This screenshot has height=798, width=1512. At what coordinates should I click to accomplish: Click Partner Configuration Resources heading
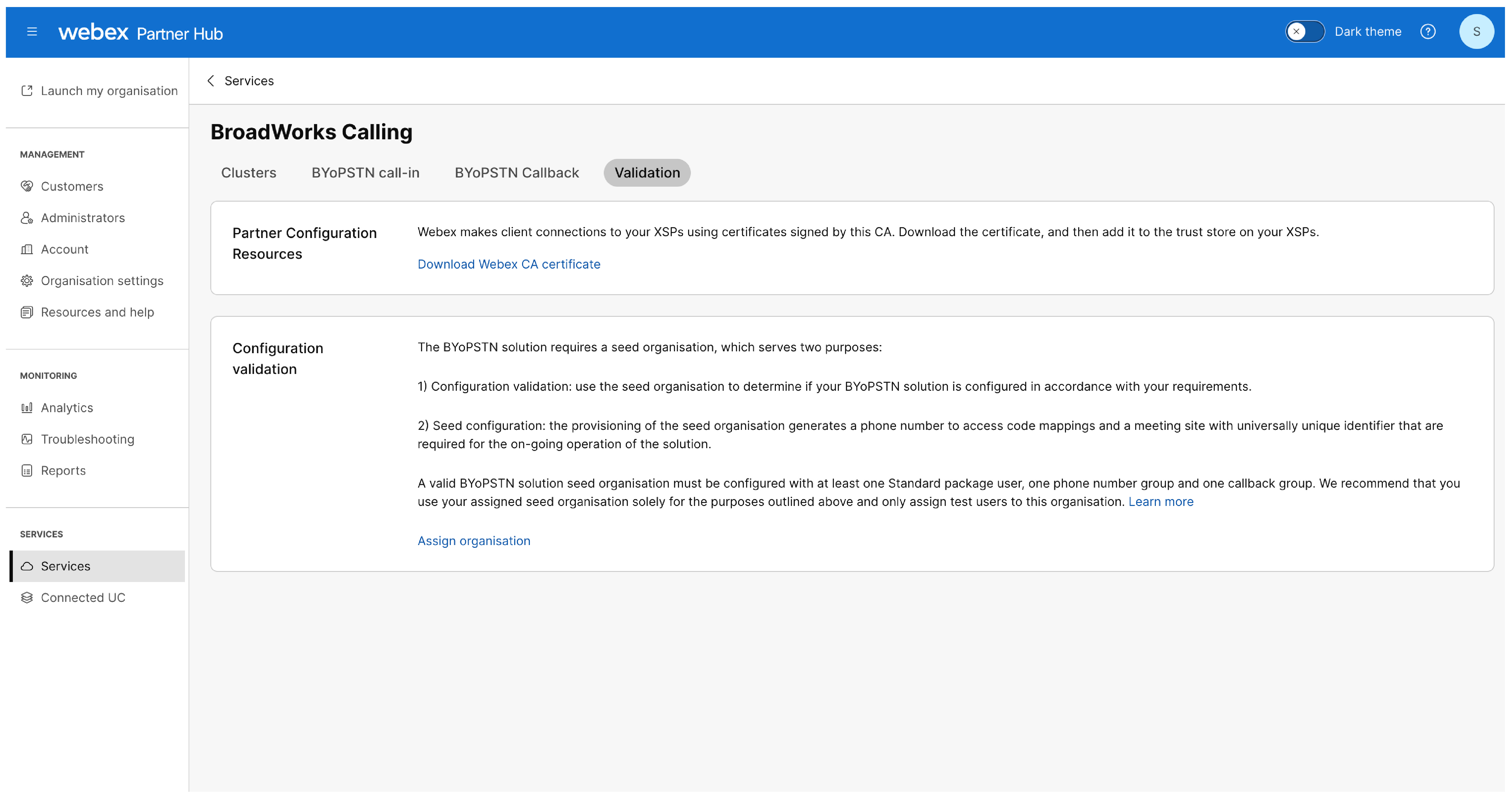(304, 243)
